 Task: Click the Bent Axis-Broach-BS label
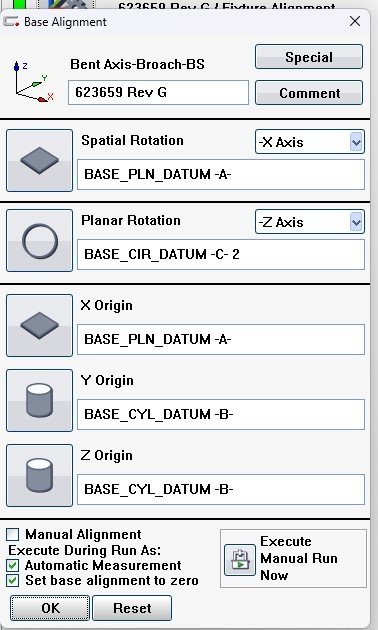(137, 64)
